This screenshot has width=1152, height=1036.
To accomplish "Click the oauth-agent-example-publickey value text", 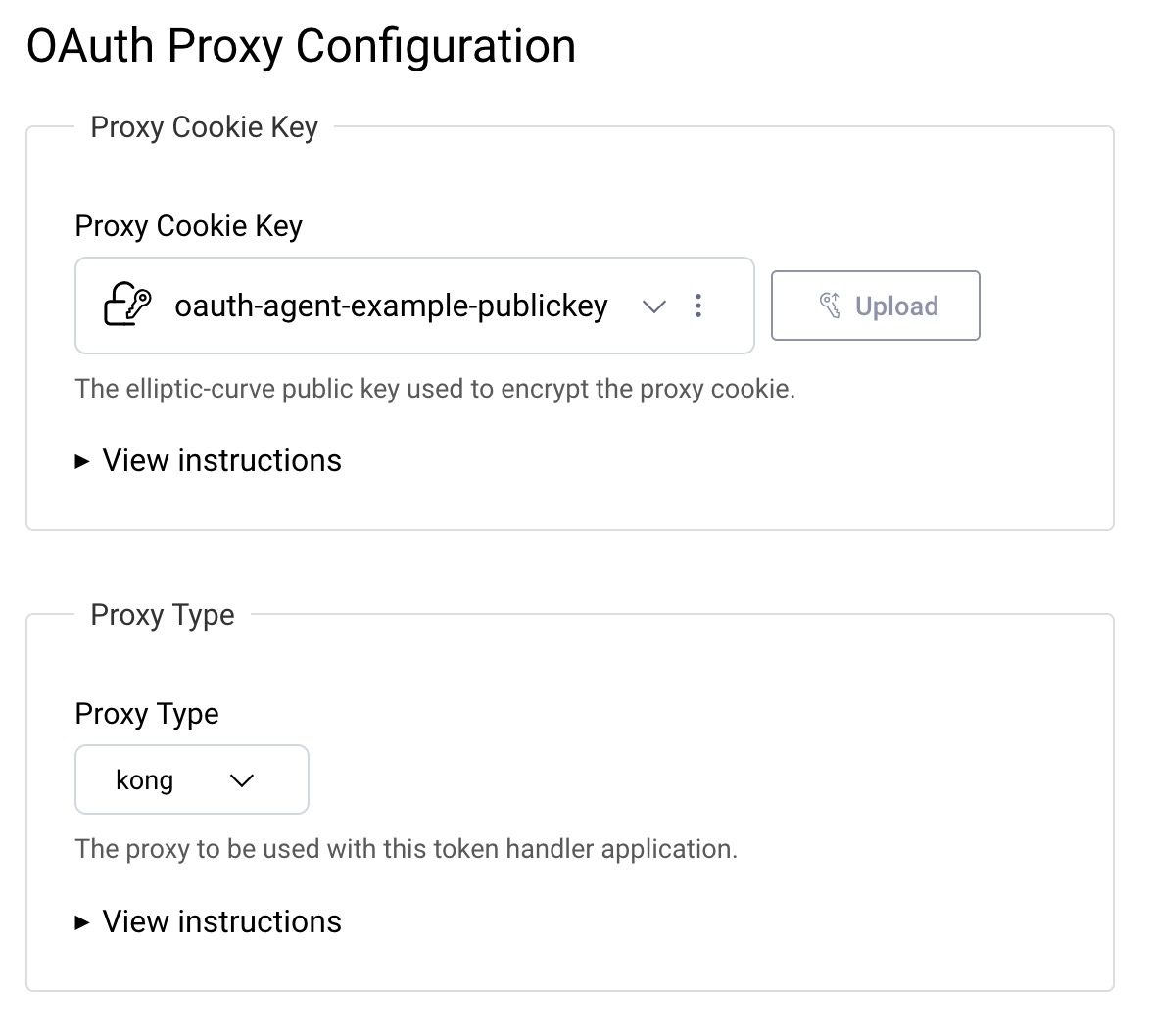I will [x=389, y=306].
